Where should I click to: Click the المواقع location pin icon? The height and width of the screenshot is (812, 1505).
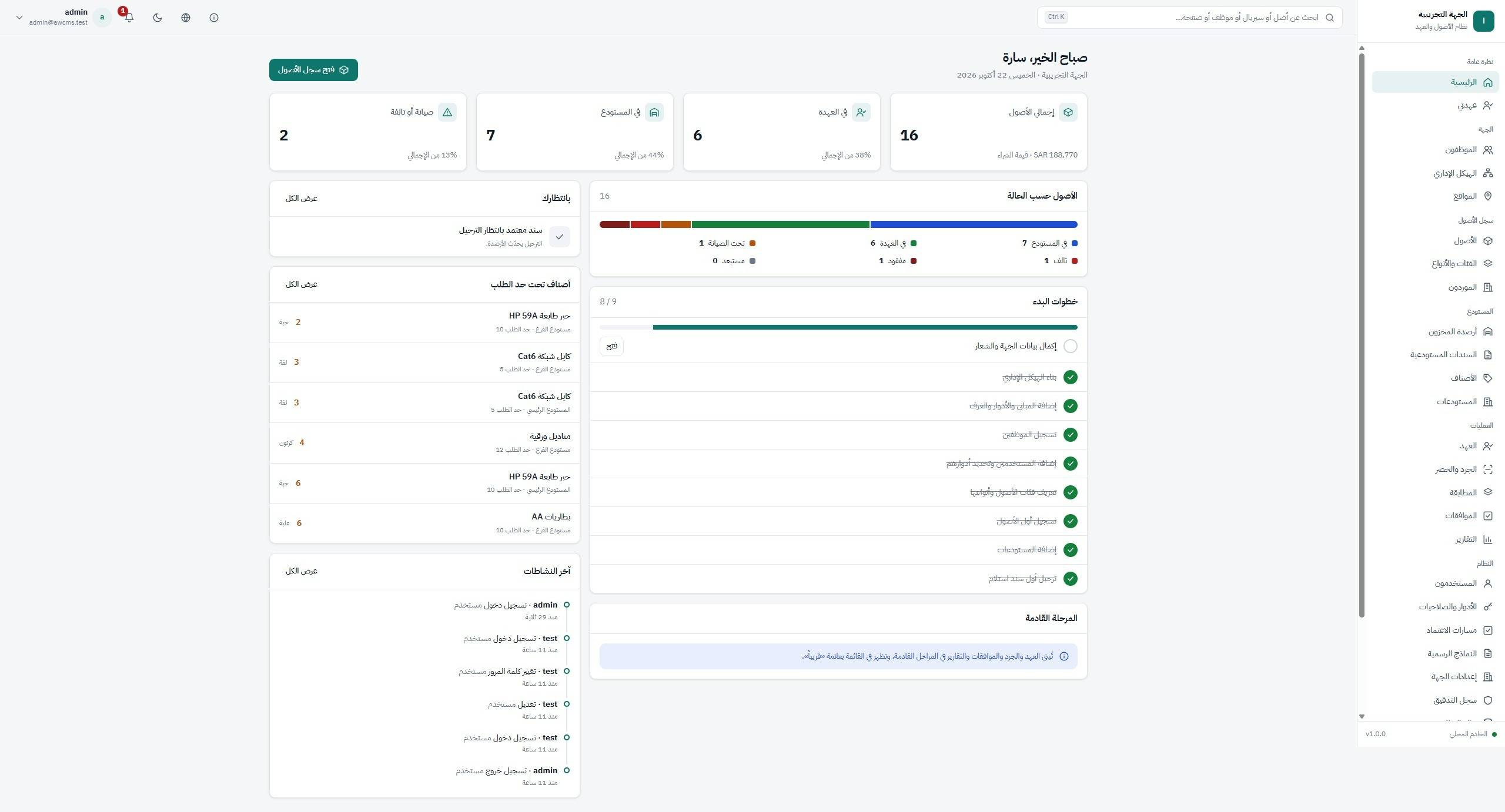point(1488,196)
